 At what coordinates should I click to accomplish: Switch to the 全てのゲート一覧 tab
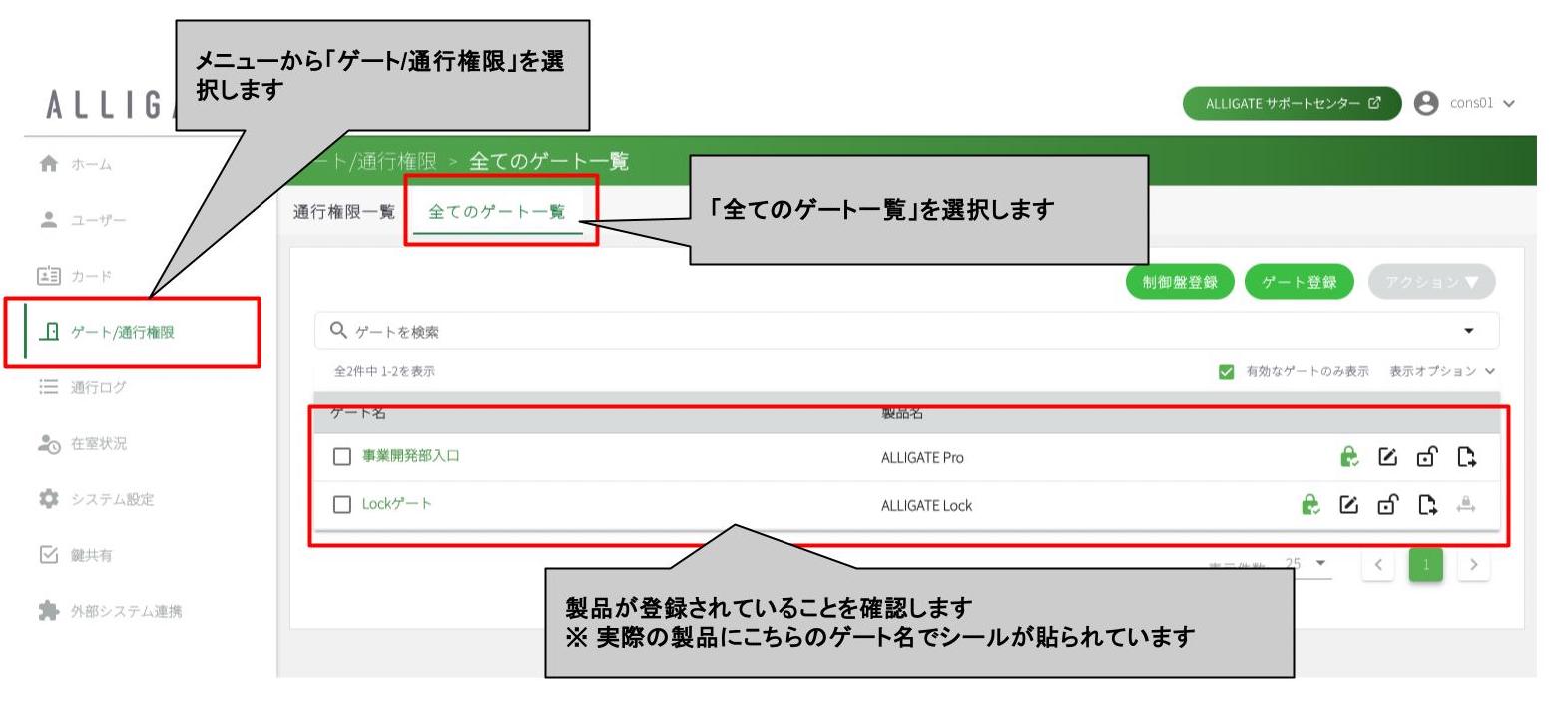click(x=497, y=212)
